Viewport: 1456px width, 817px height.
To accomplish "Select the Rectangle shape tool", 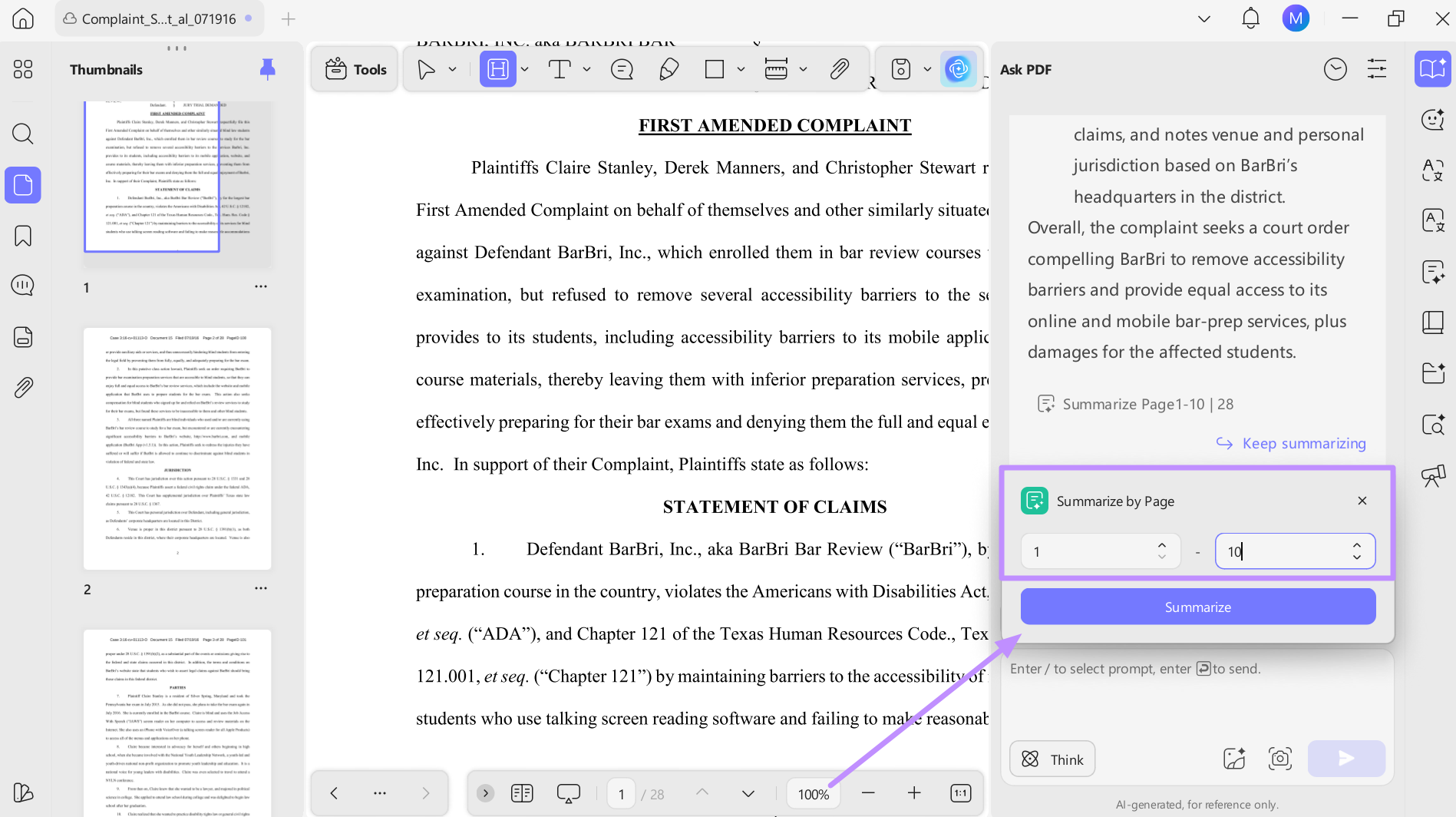I will point(715,69).
